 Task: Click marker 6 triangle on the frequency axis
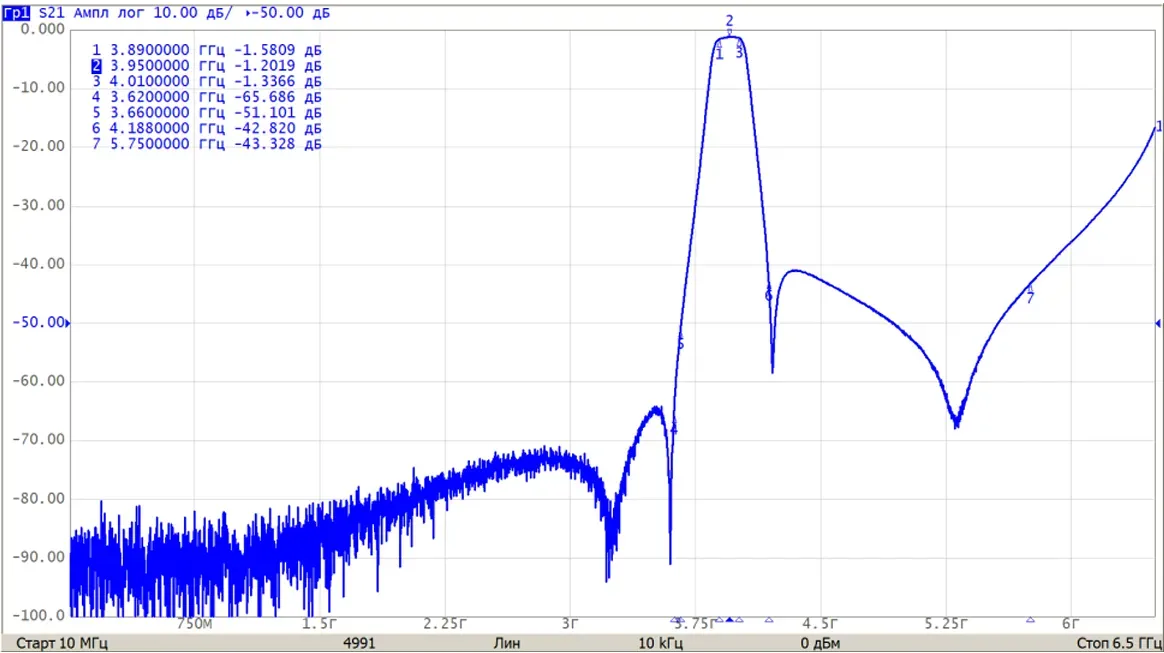point(769,620)
